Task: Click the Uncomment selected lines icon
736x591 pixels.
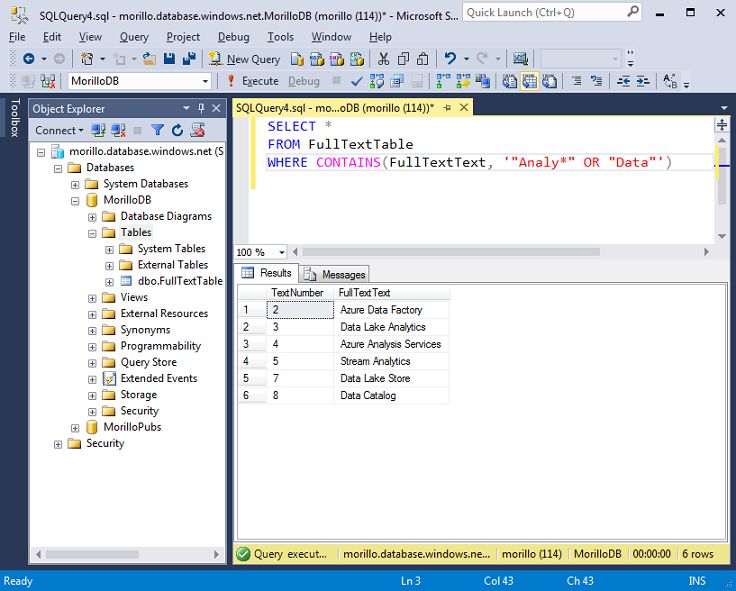Action: click(x=597, y=81)
